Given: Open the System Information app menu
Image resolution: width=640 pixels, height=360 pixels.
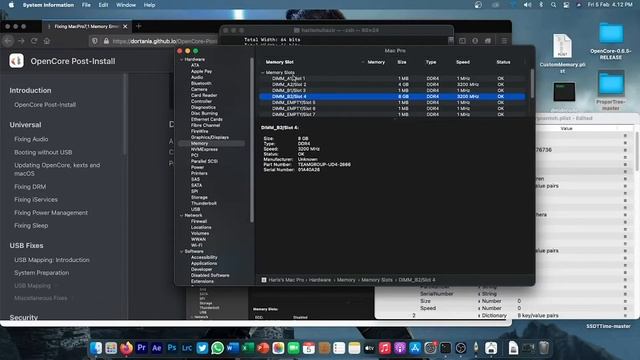Looking at the screenshot, I should [48, 5].
